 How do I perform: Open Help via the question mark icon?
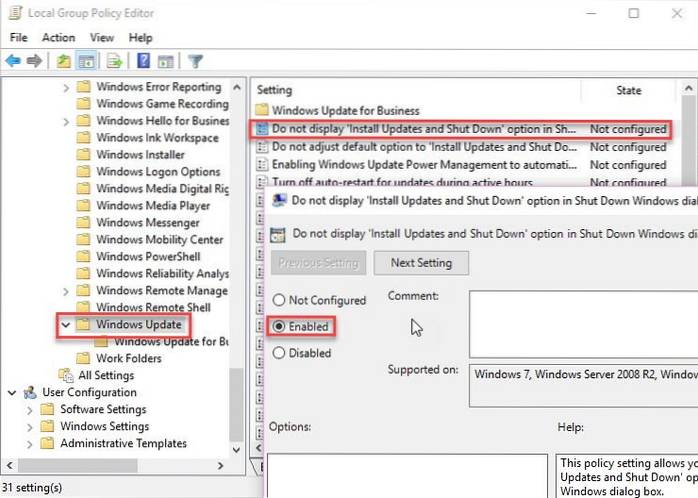tap(143, 61)
